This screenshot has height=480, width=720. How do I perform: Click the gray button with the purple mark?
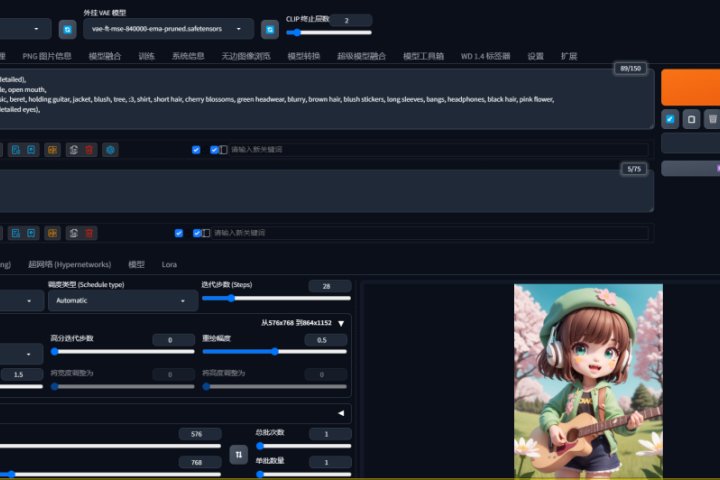pyautogui.click(x=691, y=169)
